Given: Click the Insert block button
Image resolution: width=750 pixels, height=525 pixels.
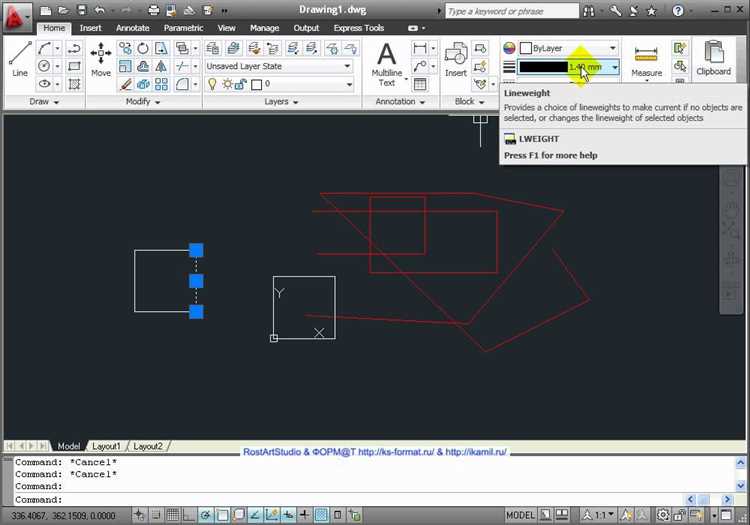Looking at the screenshot, I should [x=456, y=59].
